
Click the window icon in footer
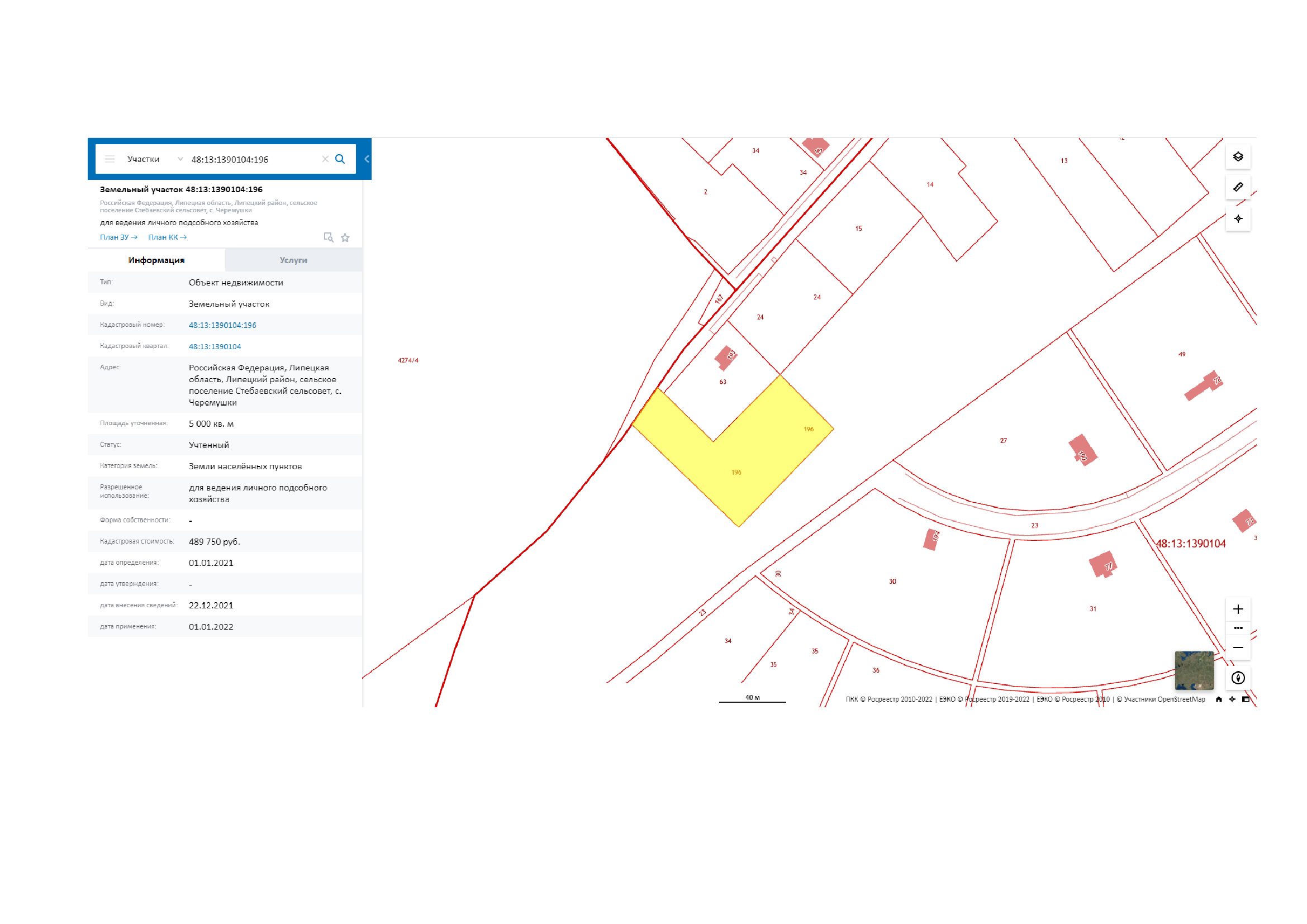pos(1246,700)
